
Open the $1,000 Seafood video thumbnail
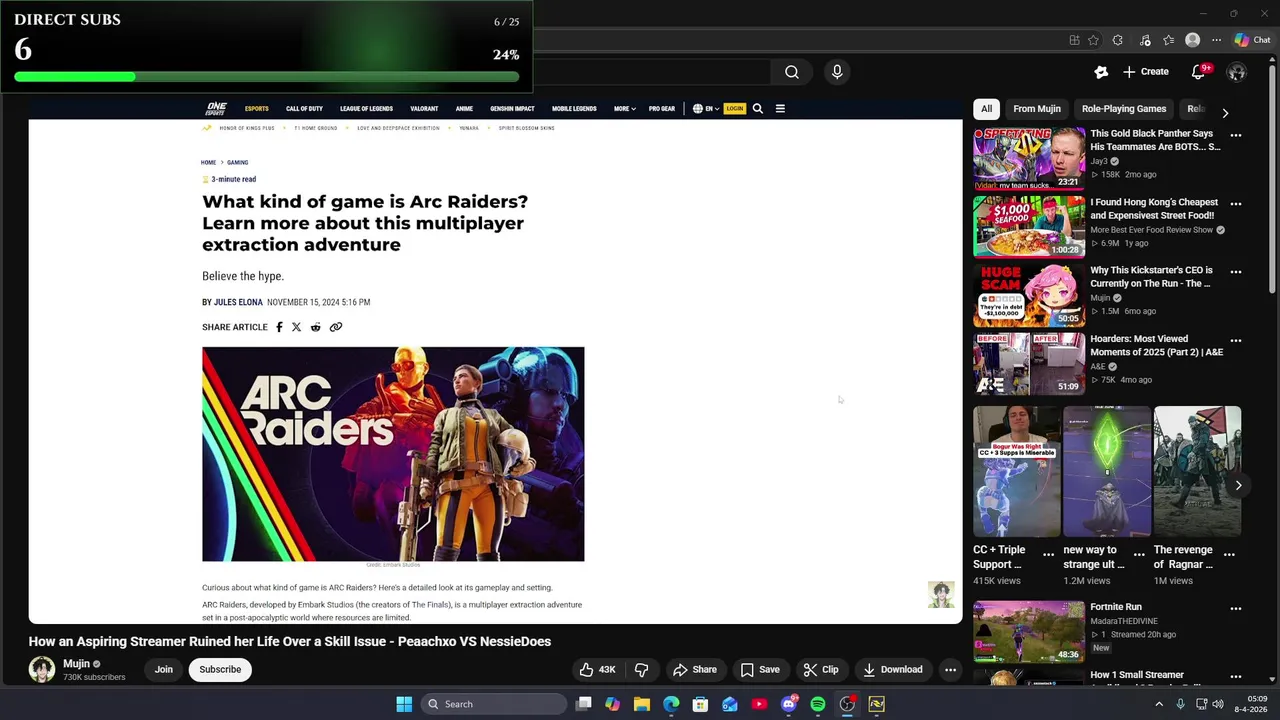(x=1029, y=227)
